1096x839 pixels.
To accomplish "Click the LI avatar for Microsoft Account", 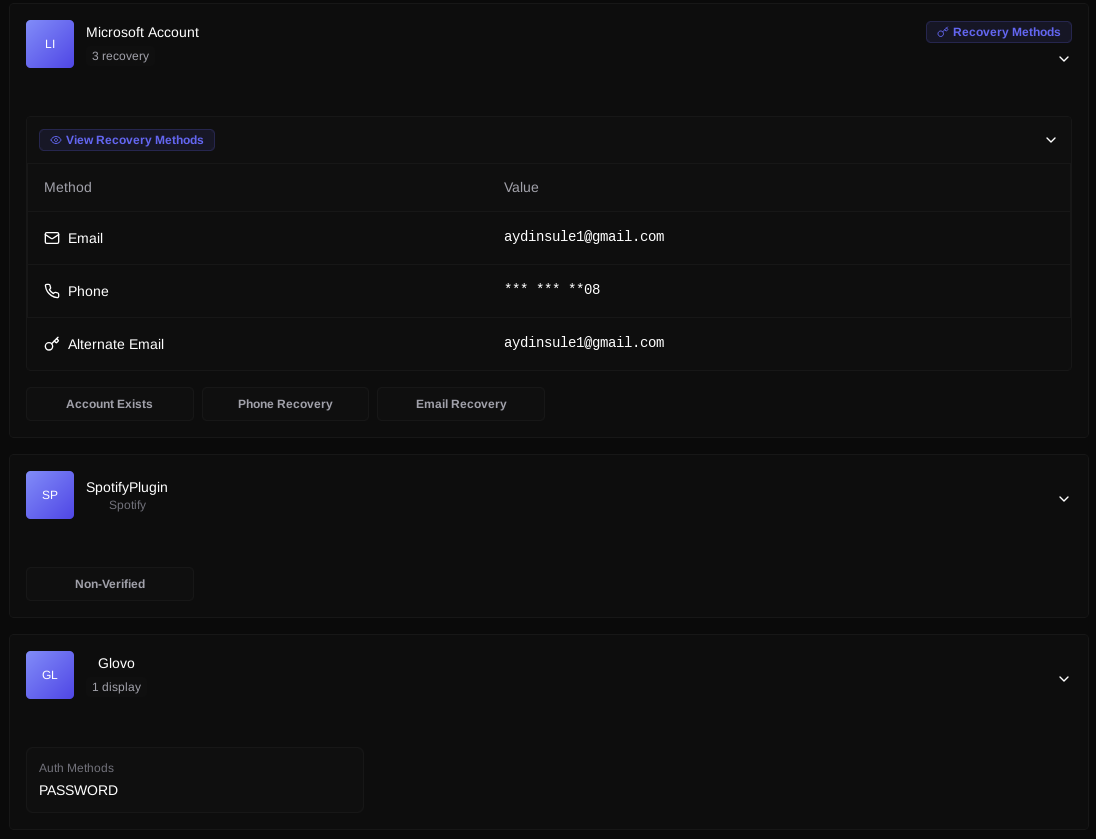I will click(x=50, y=44).
